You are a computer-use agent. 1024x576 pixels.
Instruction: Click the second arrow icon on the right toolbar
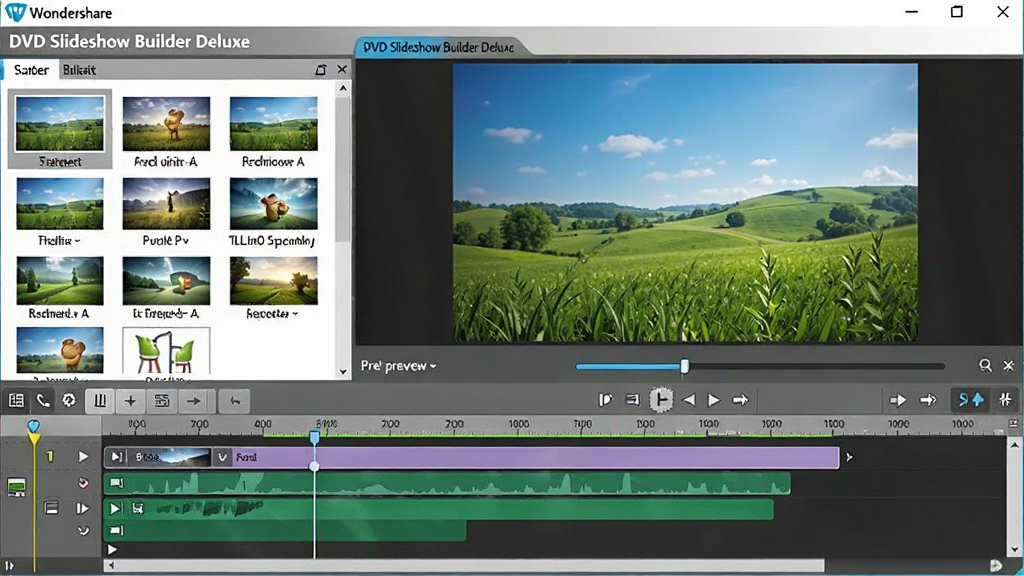pos(928,400)
